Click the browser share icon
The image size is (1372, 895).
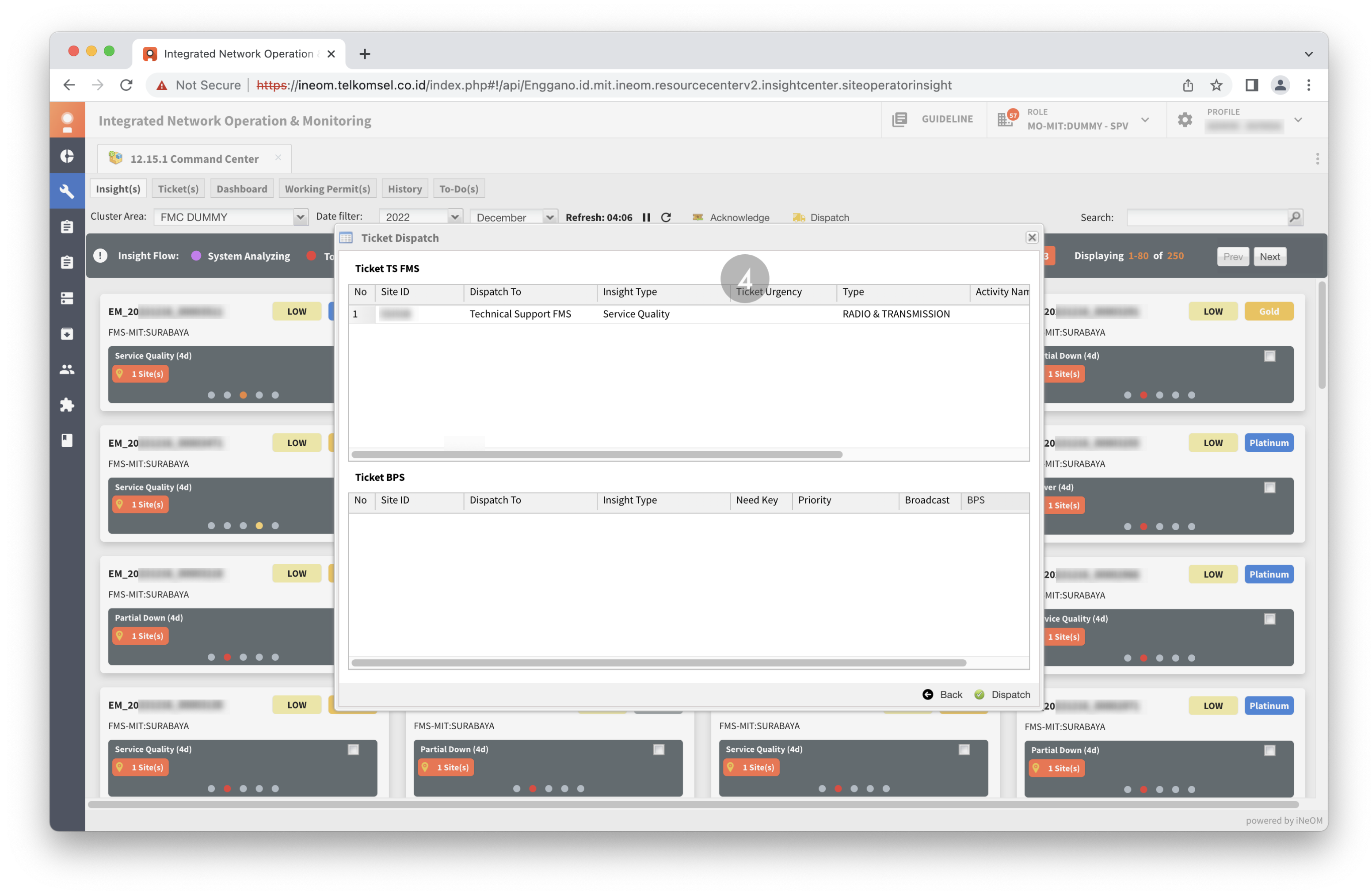point(1188,85)
